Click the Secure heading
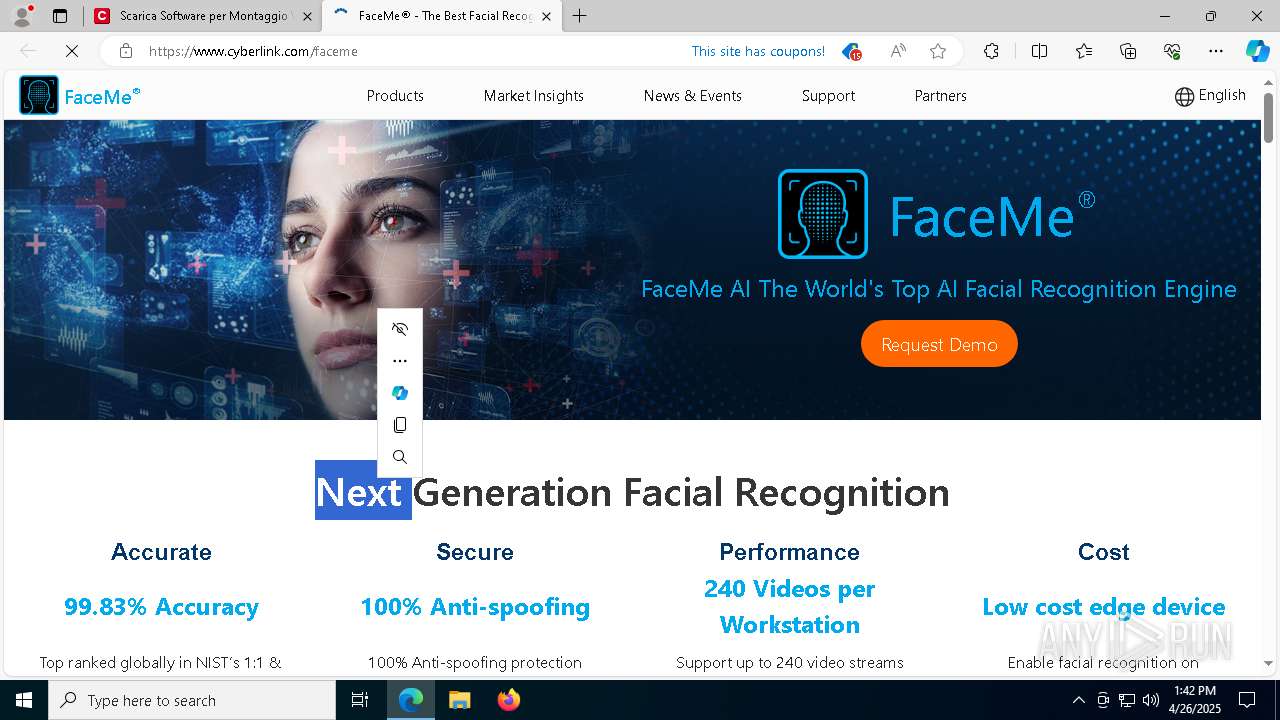1280x720 pixels. coord(475,552)
